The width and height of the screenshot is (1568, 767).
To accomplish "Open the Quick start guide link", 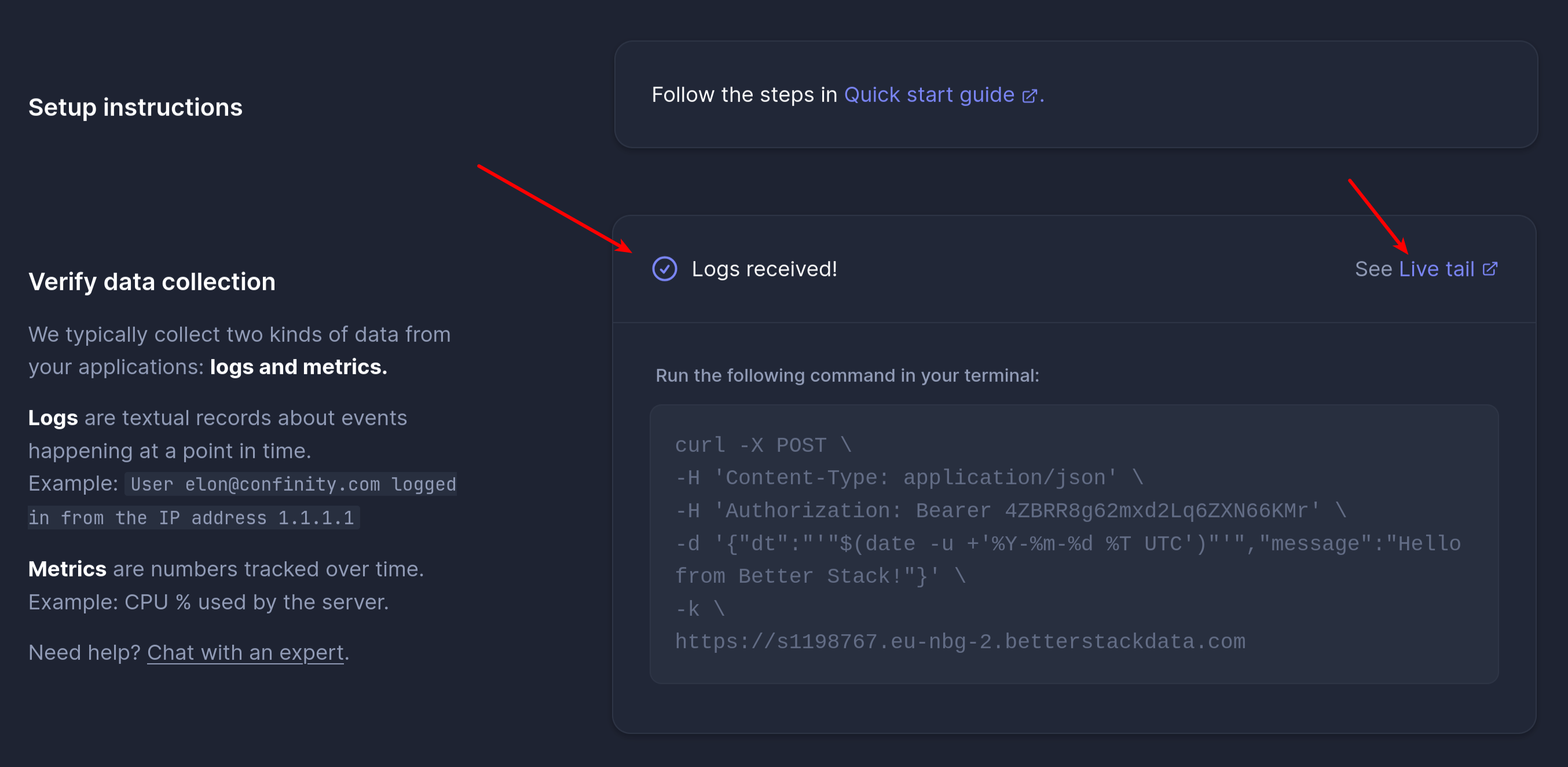I will point(929,95).
